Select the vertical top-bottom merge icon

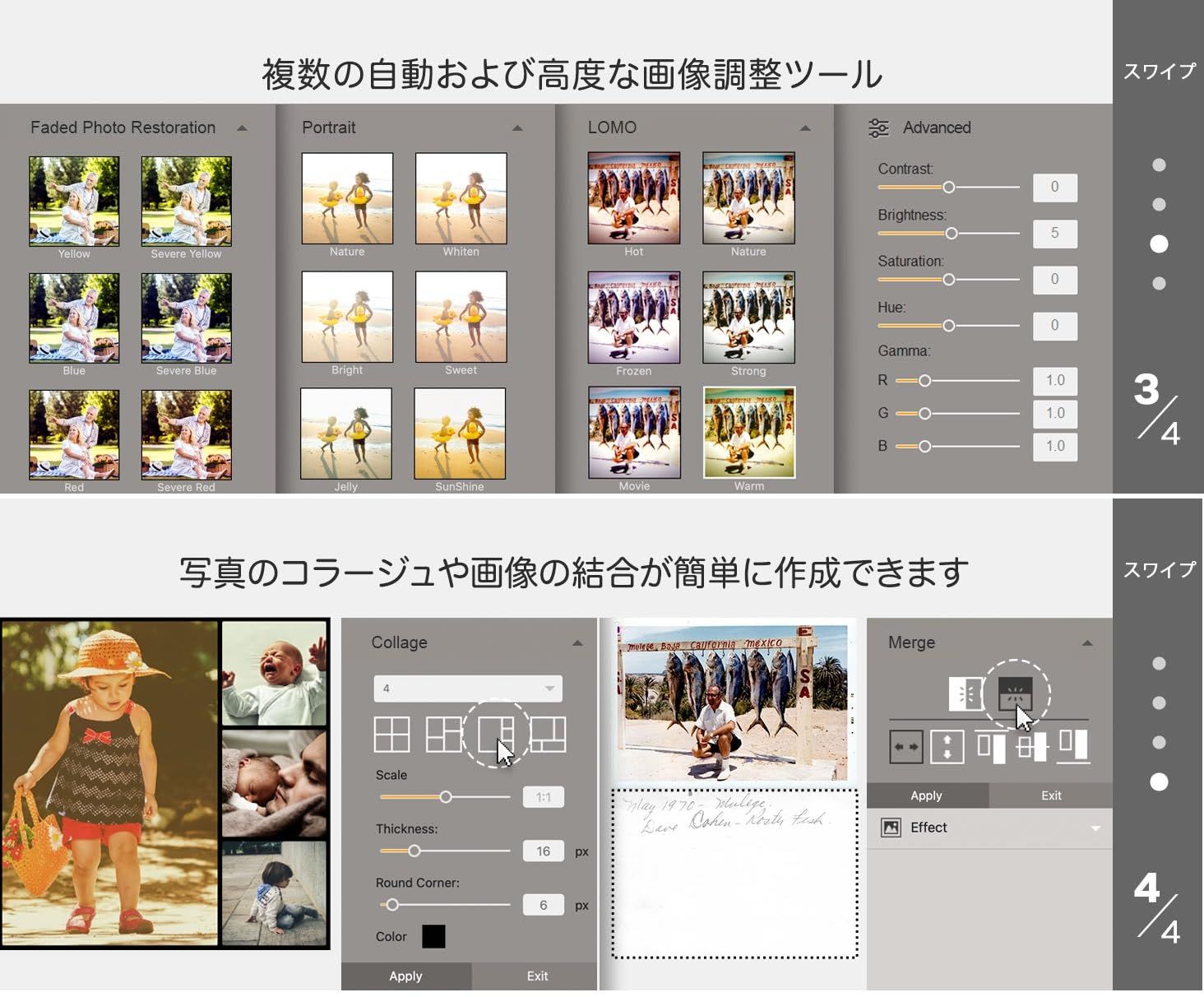(x=1015, y=693)
